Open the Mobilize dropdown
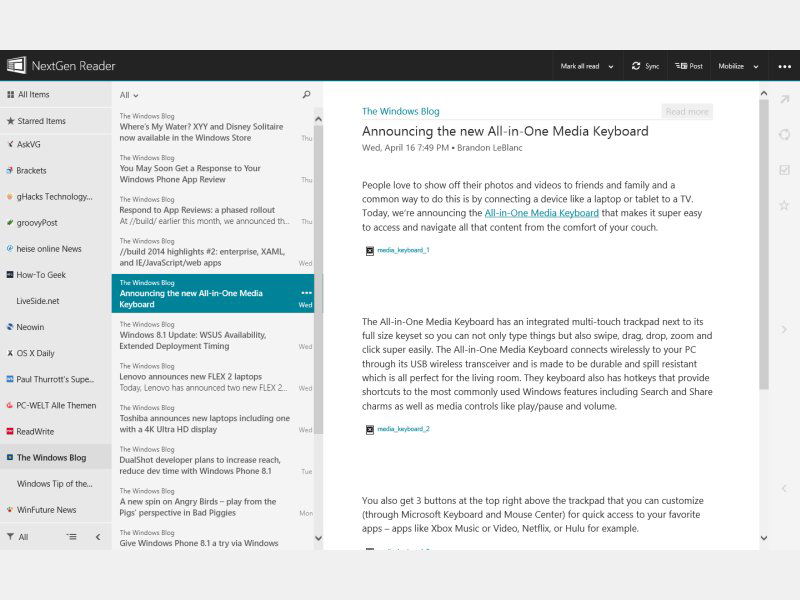This screenshot has width=800, height=600. (x=738, y=66)
